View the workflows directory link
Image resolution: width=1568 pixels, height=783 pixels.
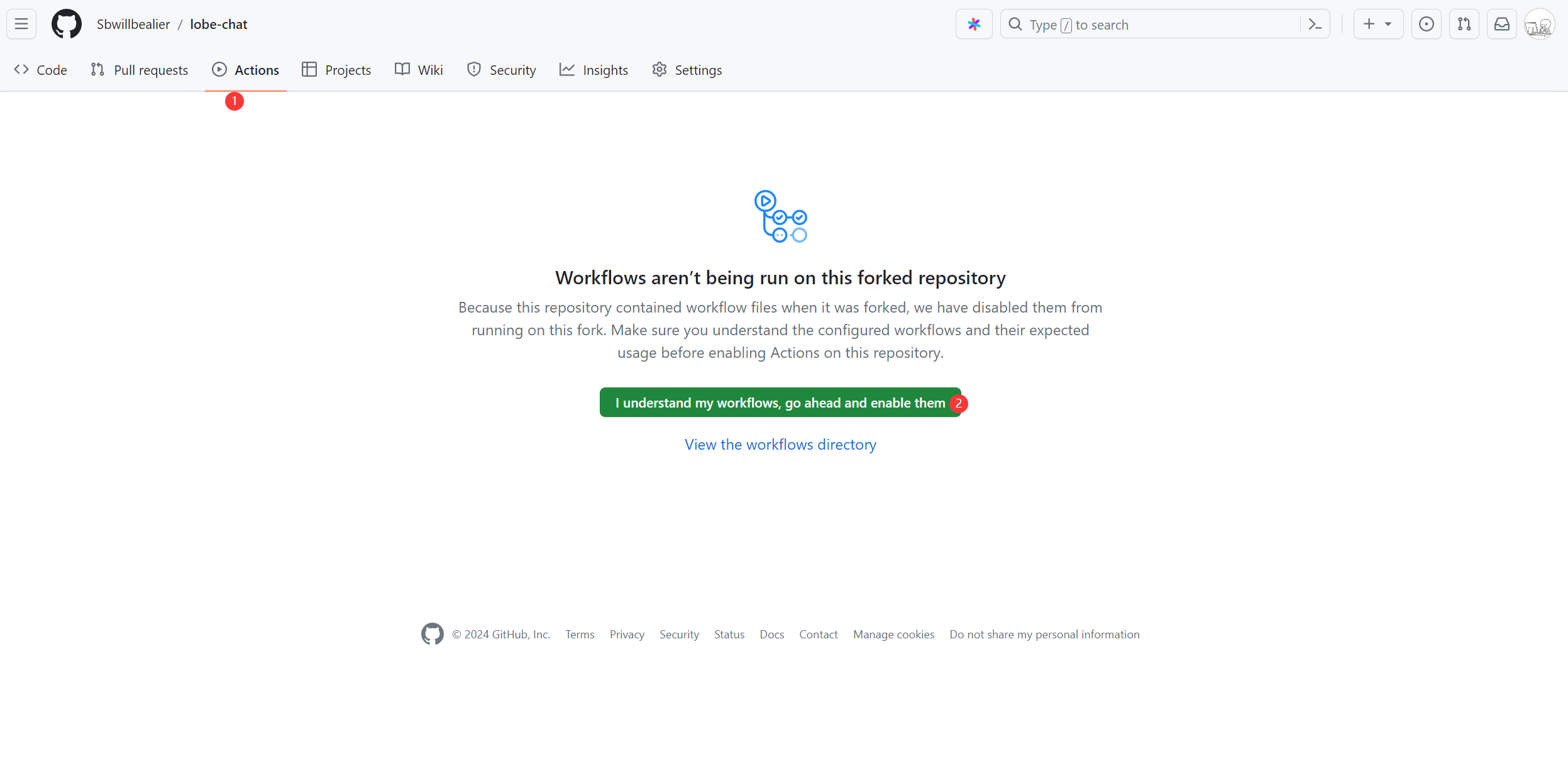(780, 444)
